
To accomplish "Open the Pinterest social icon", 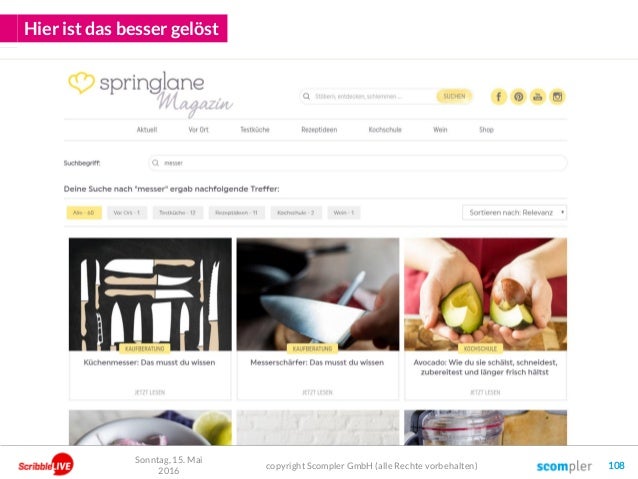I will coord(518,97).
